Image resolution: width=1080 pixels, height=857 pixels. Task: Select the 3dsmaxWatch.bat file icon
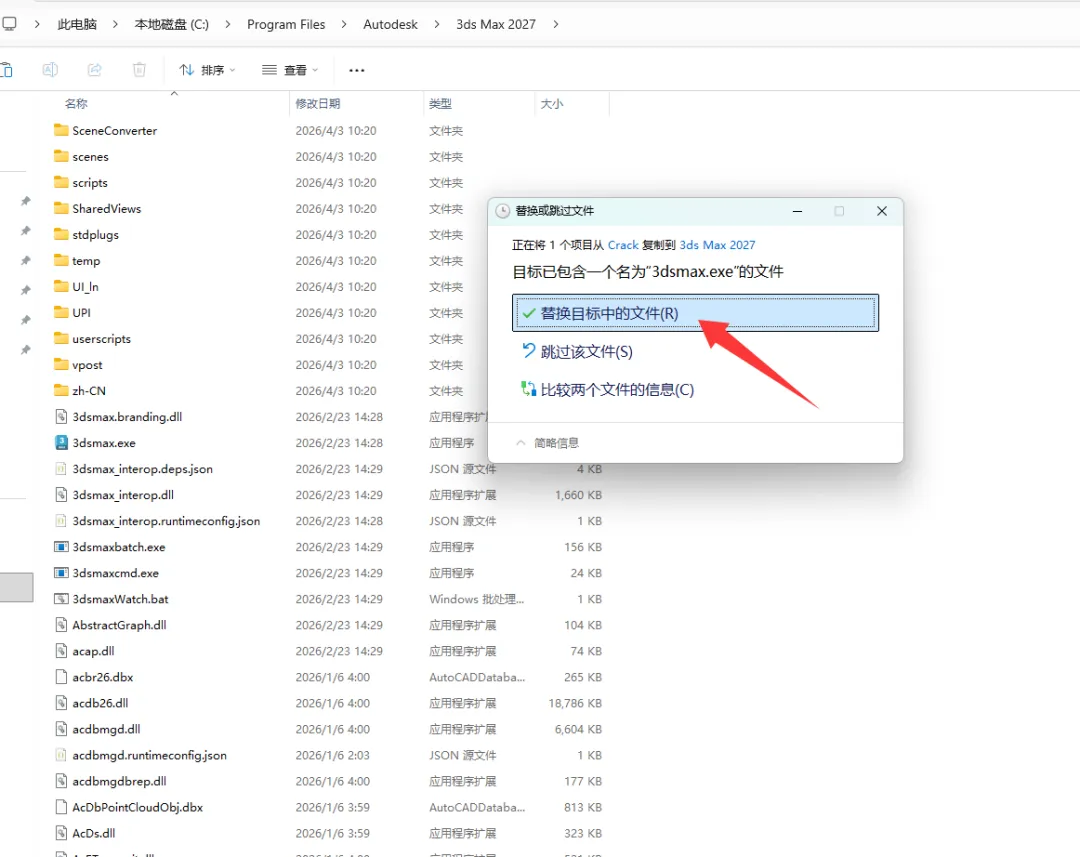(61, 599)
